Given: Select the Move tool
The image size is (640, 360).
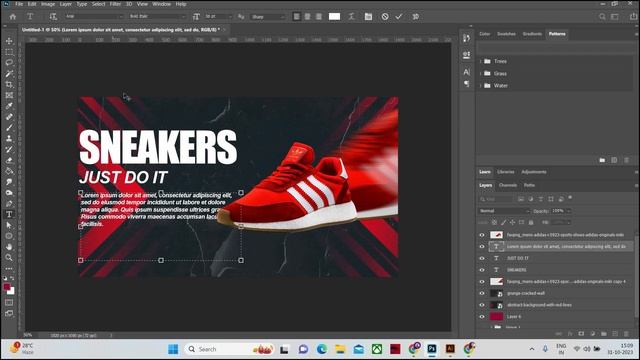Looking at the screenshot, I should tap(9, 41).
